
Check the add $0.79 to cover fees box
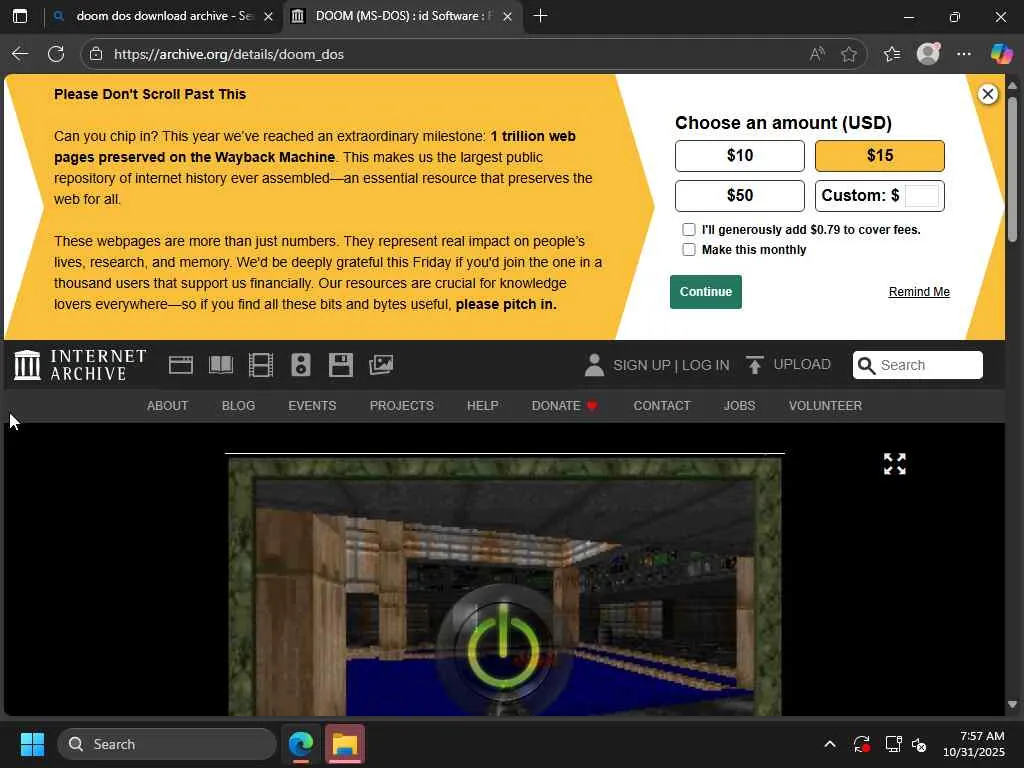click(688, 229)
